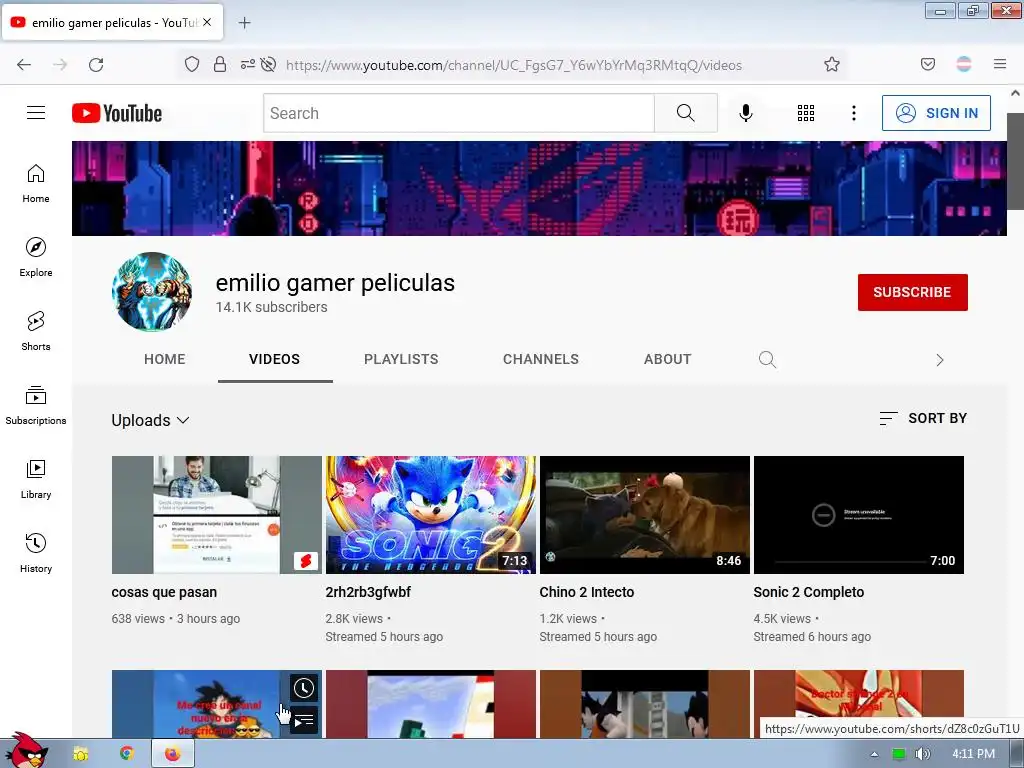Close the emilio gamer peliculas tab
The height and width of the screenshot is (768, 1024).
(x=207, y=22)
